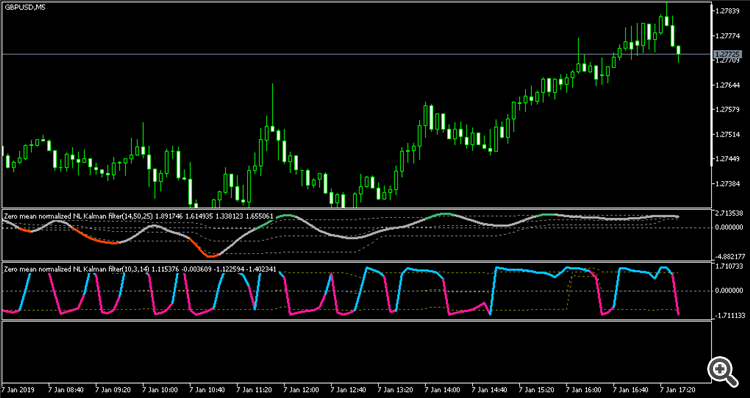Click the 7 Jan 12:00 time label
The image size is (750, 398).
click(x=301, y=390)
